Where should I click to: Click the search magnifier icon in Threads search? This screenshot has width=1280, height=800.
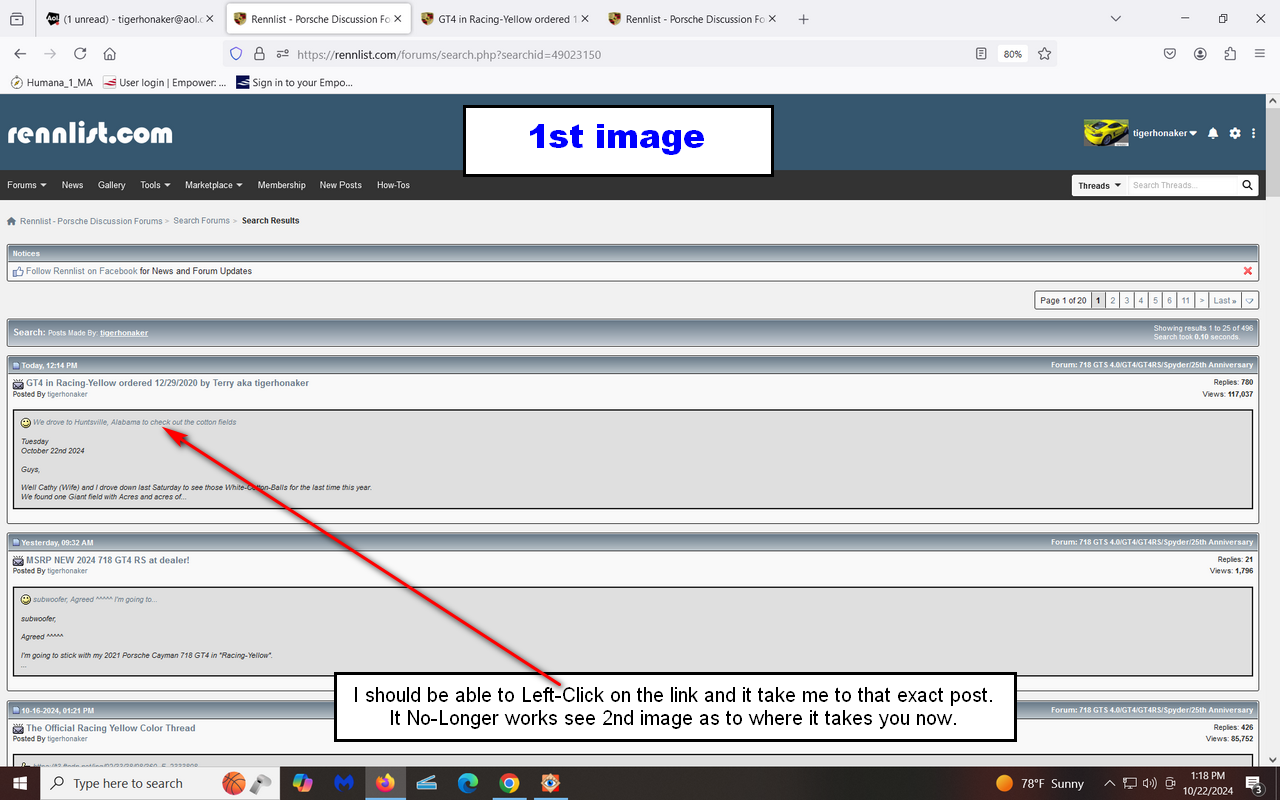[x=1247, y=185]
